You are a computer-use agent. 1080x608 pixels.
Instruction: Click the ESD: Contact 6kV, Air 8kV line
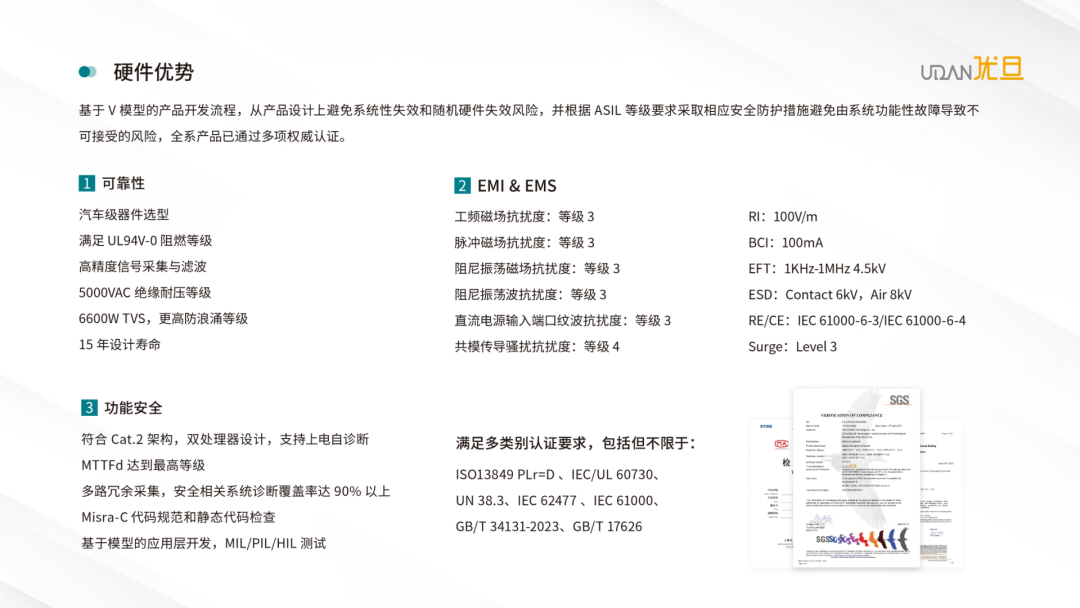(829, 295)
